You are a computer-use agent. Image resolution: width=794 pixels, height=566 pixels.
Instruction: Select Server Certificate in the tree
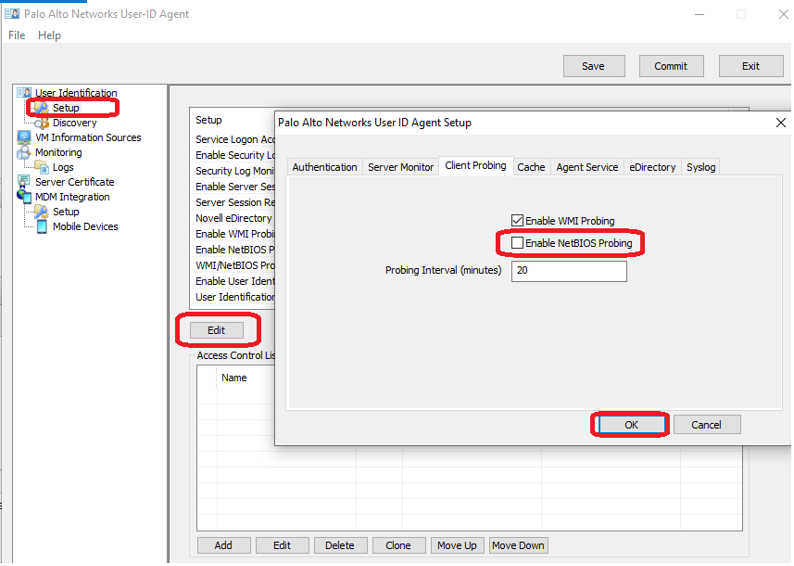(75, 181)
